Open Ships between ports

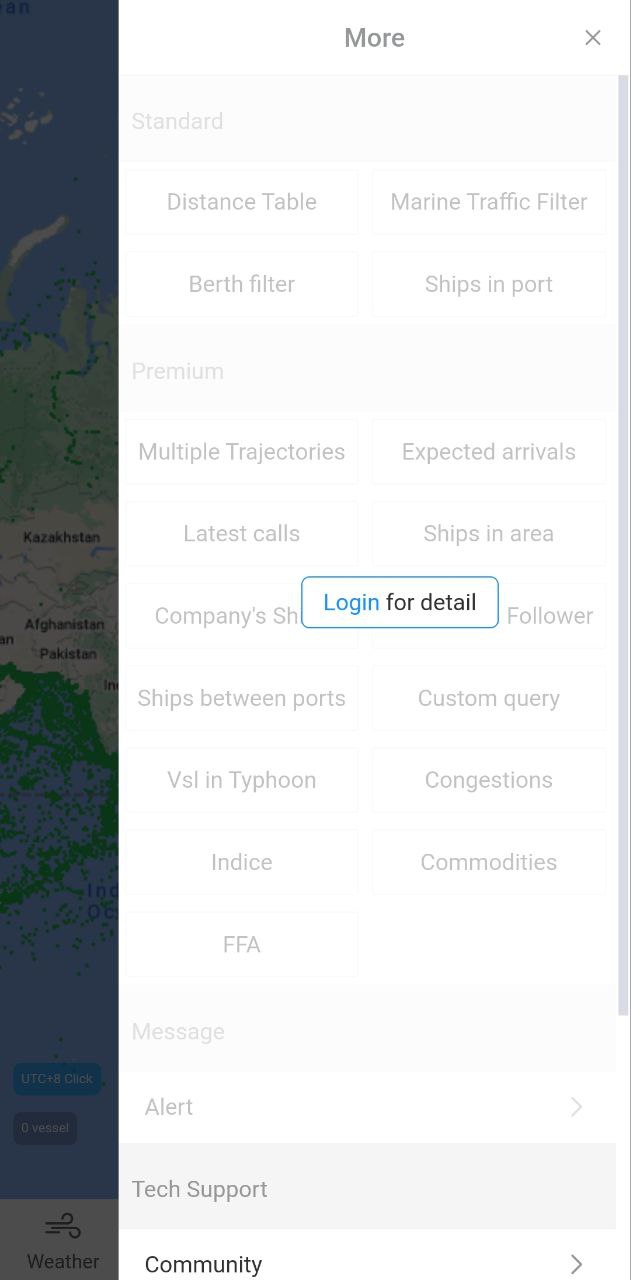[x=241, y=698]
